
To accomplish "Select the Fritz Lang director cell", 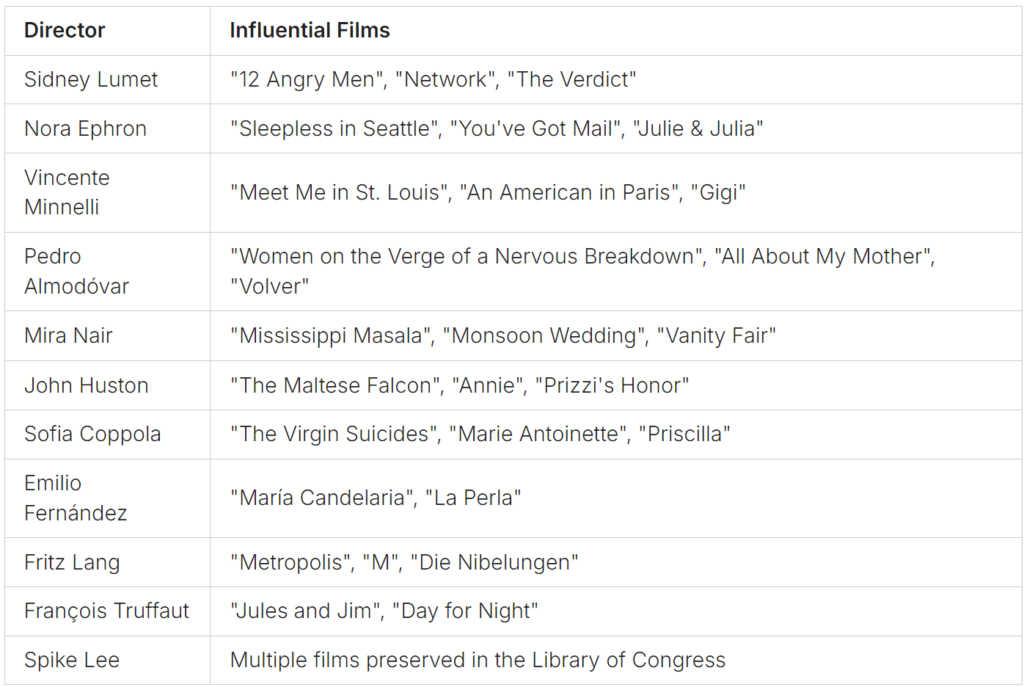I will [x=107, y=562].
